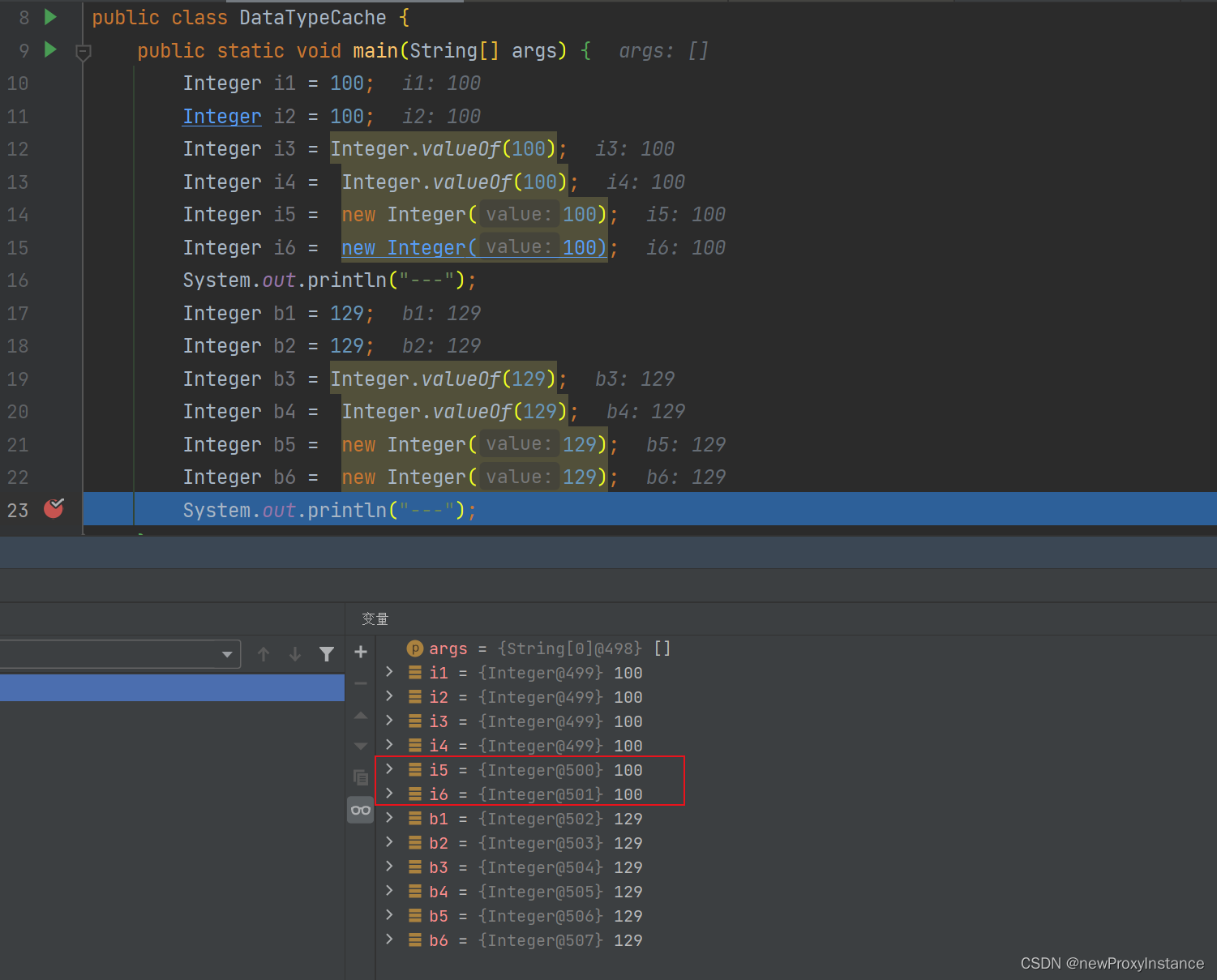Image resolution: width=1217 pixels, height=980 pixels.
Task: Move watch down with triangle icon
Action: (x=361, y=746)
